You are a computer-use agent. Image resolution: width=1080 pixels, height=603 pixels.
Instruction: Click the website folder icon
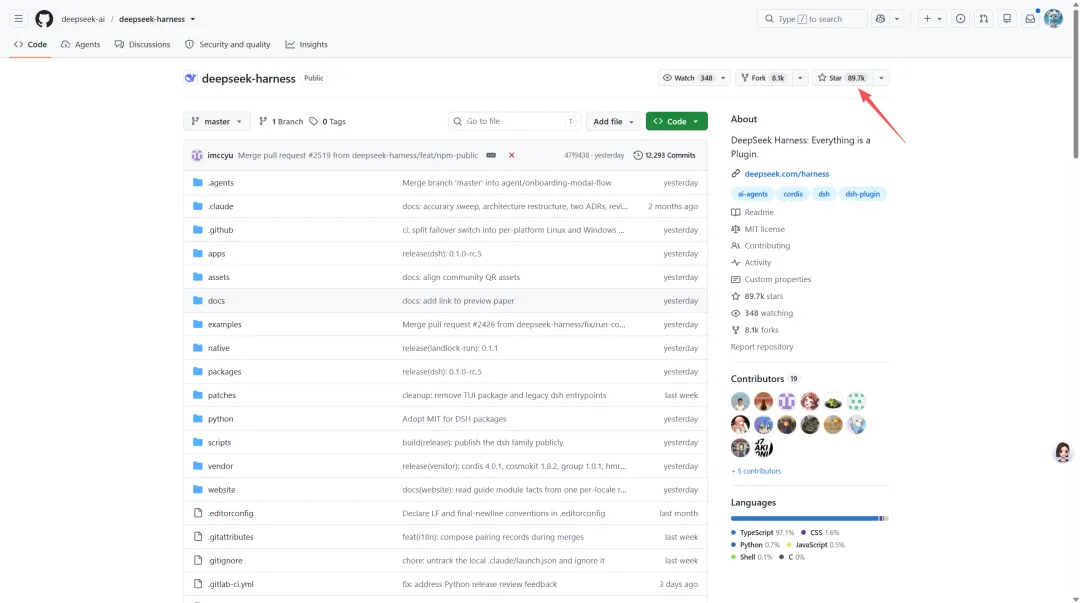[x=198, y=489]
